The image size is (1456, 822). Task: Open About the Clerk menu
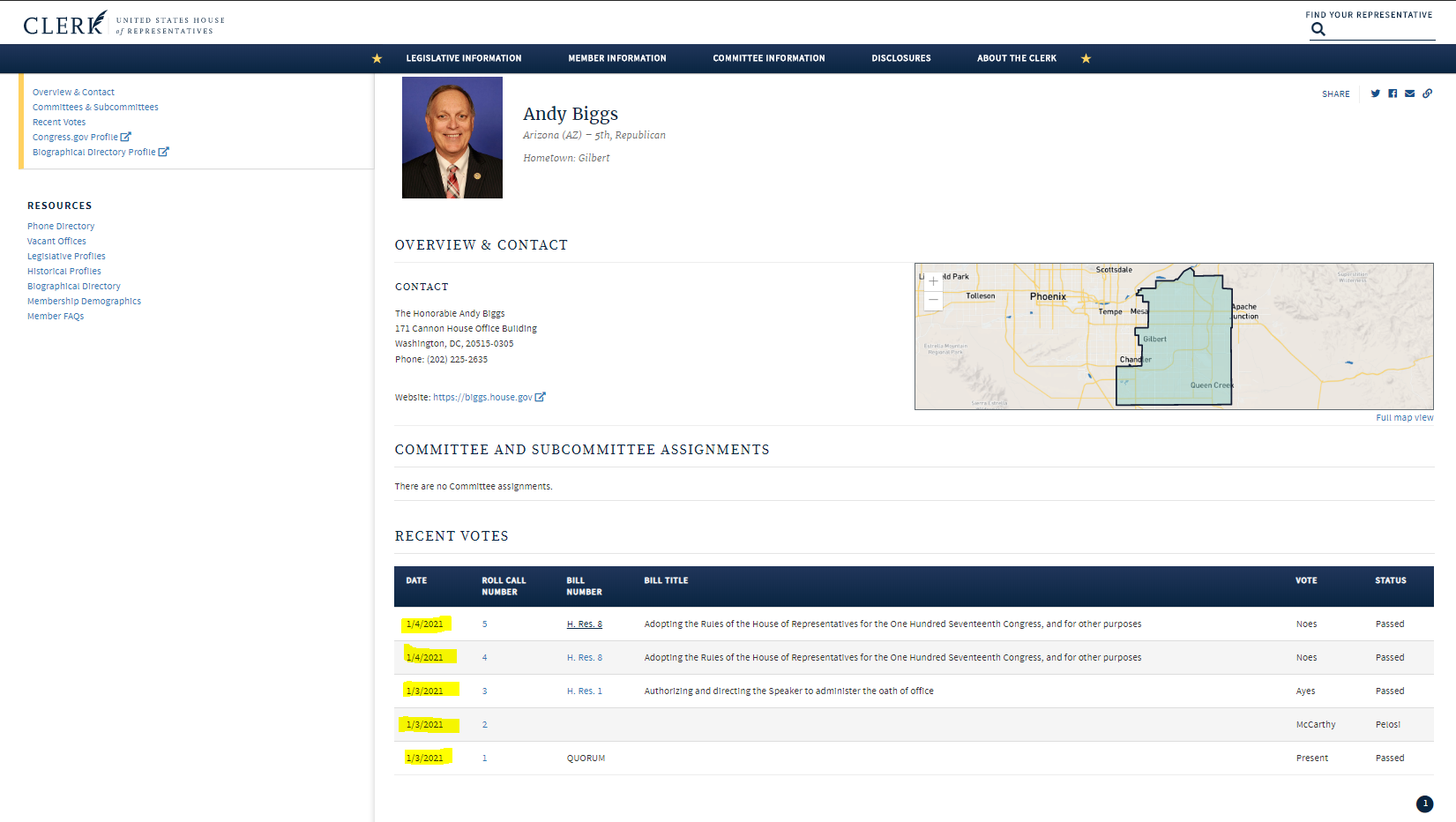tap(1017, 58)
